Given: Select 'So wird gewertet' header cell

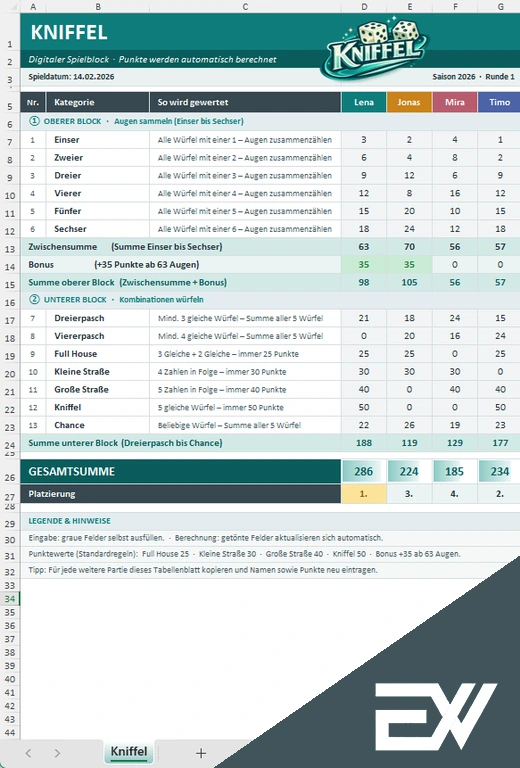Looking at the screenshot, I should 245,102.
